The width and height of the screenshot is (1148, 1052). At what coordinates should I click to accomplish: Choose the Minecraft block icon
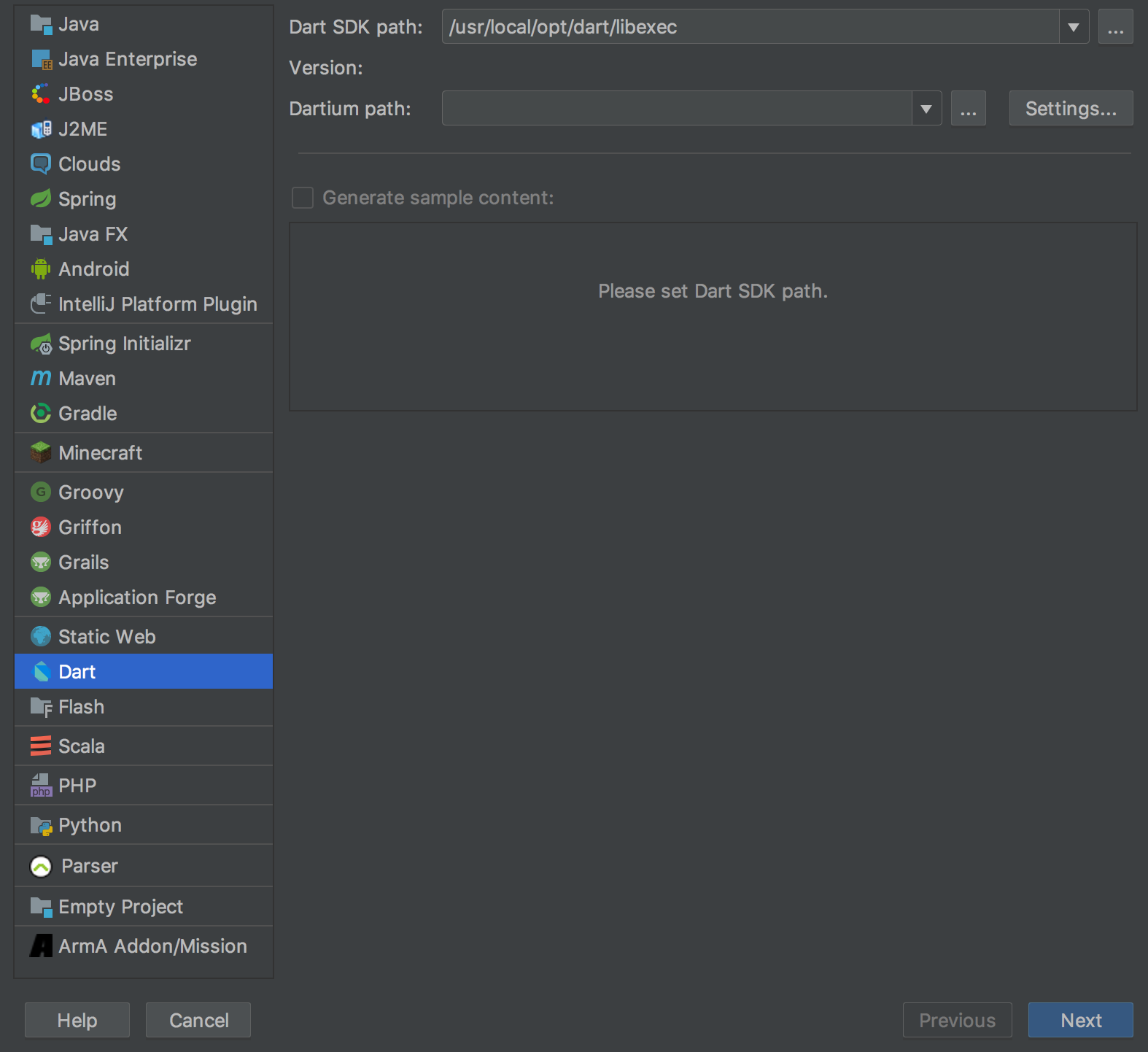(41, 453)
